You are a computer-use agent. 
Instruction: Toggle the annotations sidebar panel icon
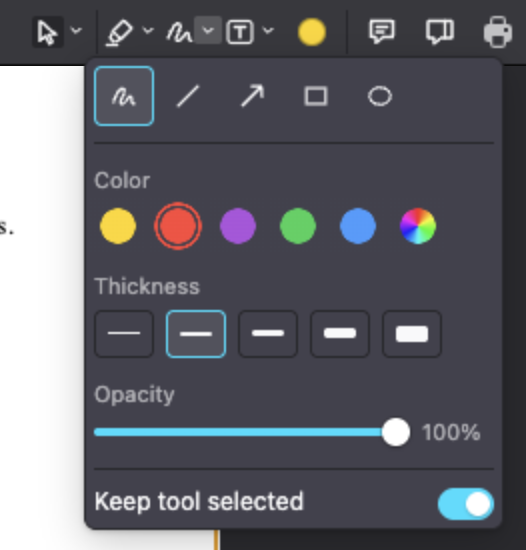[440, 32]
